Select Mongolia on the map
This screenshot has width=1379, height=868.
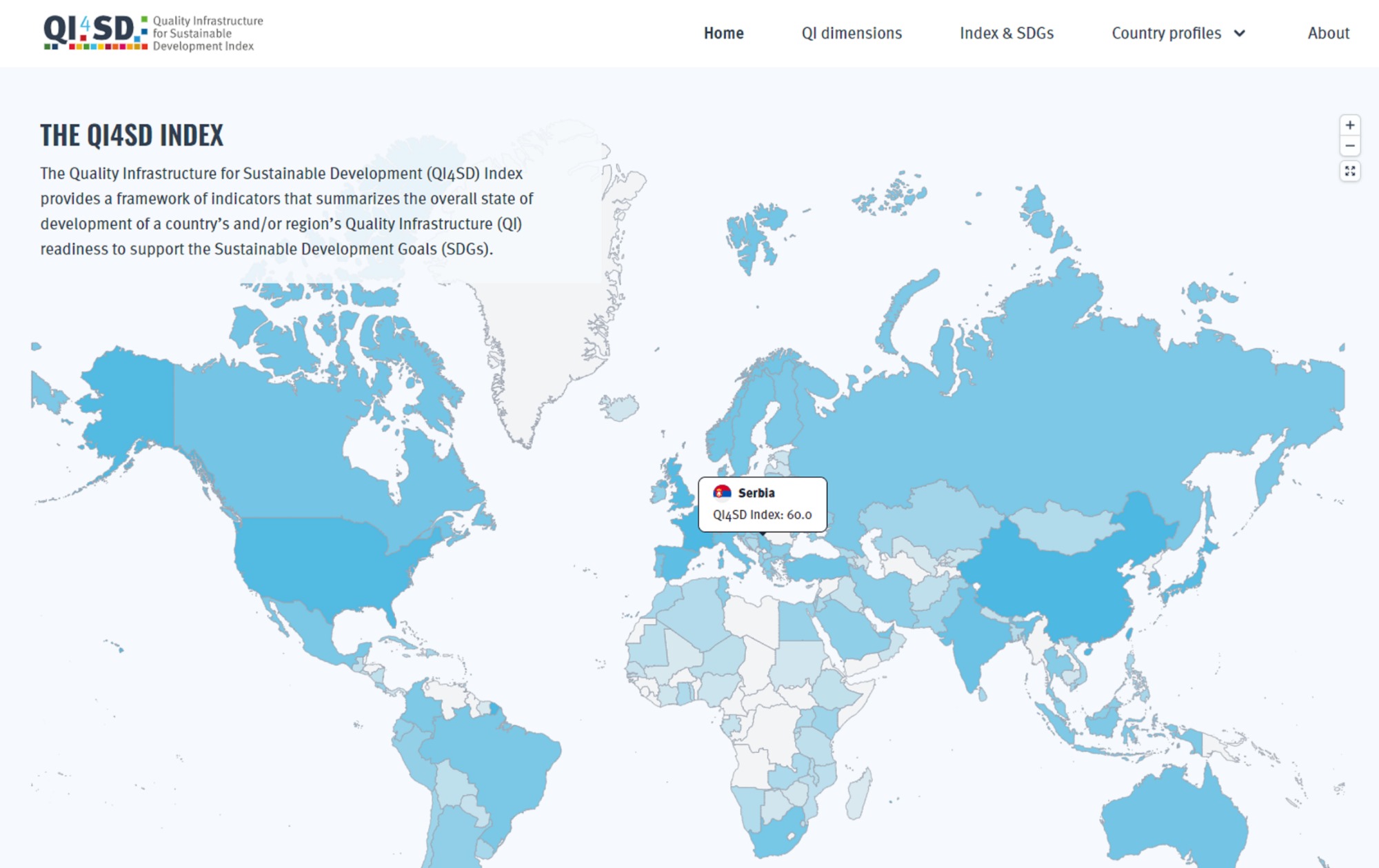tap(1065, 527)
